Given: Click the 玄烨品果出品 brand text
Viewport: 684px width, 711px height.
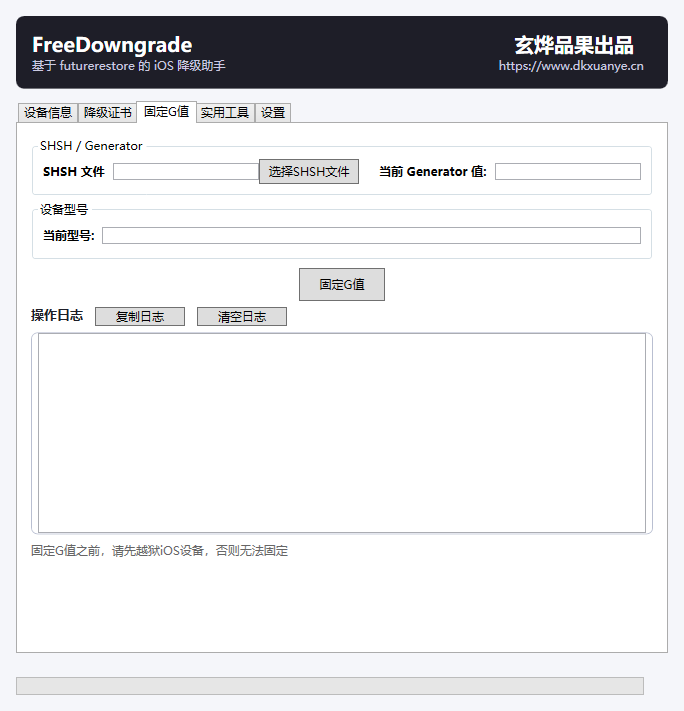Looking at the screenshot, I should point(574,45).
